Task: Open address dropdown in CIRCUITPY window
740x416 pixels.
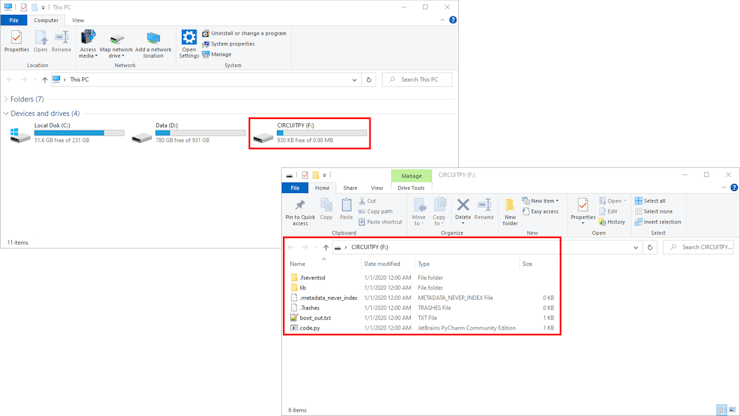Action: 636,247
